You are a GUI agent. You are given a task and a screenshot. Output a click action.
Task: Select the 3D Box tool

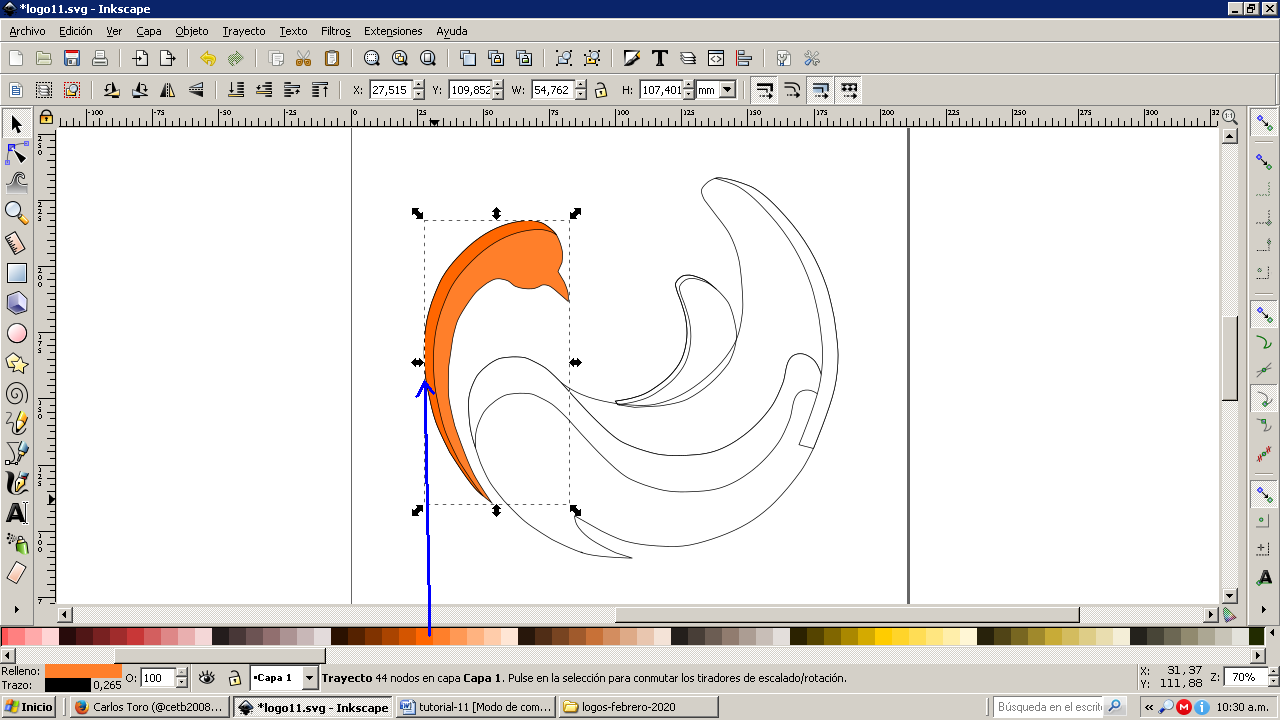click(16, 302)
